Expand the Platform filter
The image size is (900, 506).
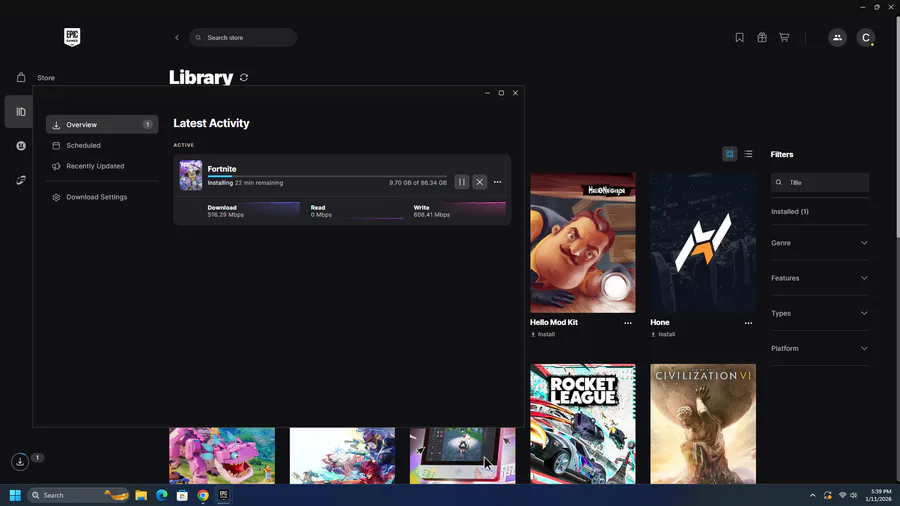point(820,348)
